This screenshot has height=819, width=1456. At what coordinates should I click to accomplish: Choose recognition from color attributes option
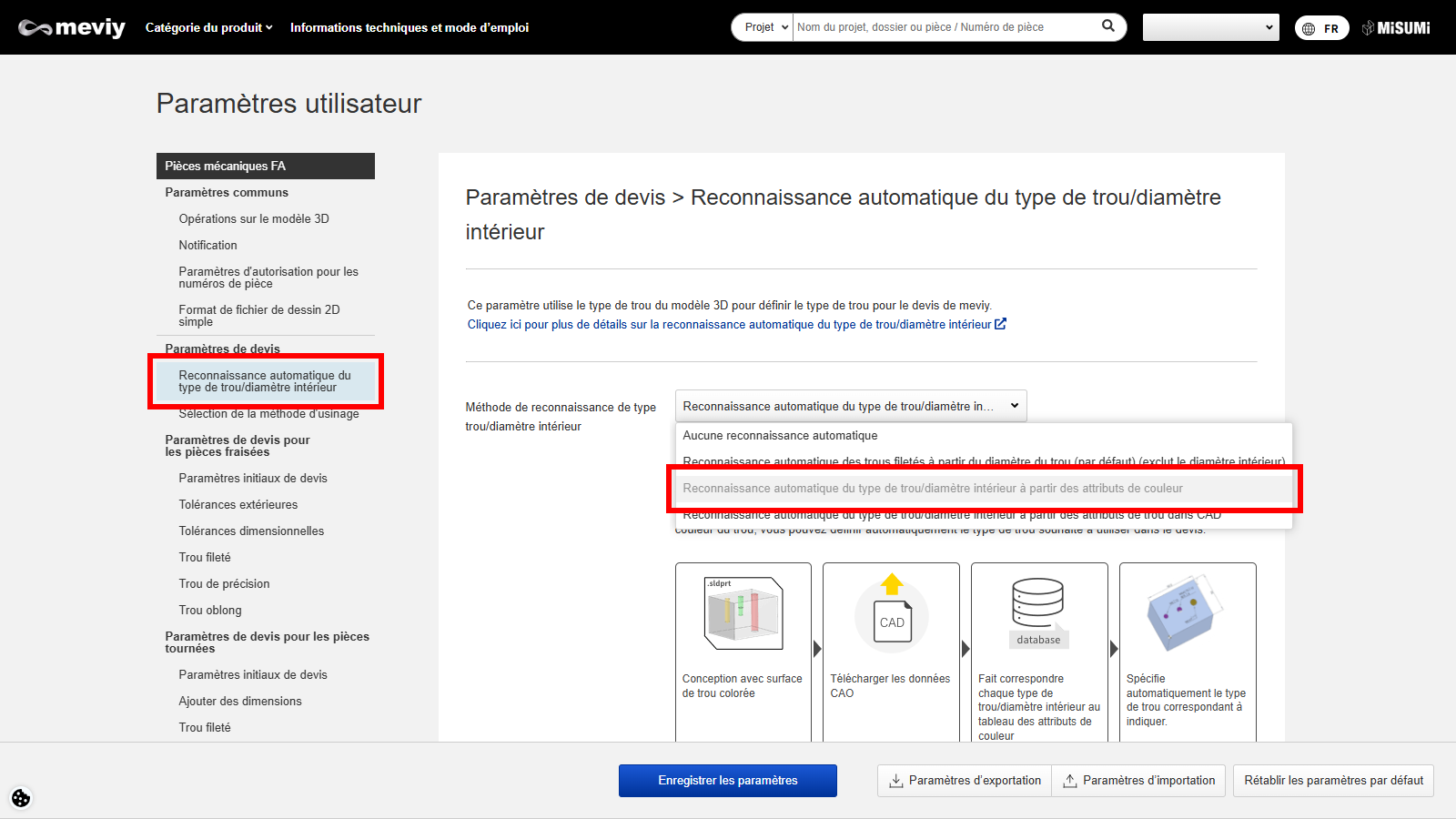tap(933, 489)
